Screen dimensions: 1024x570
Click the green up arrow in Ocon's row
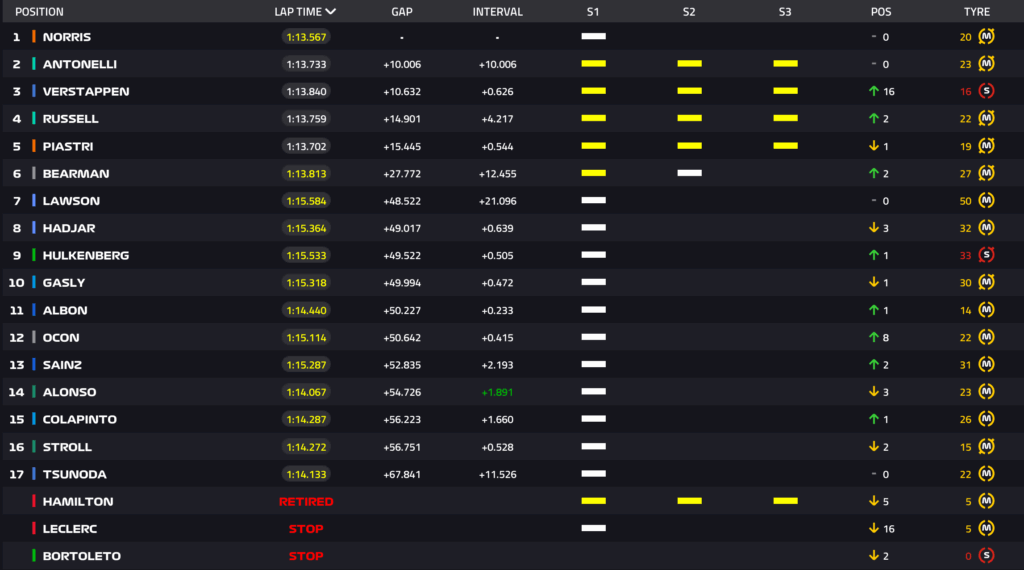873,337
